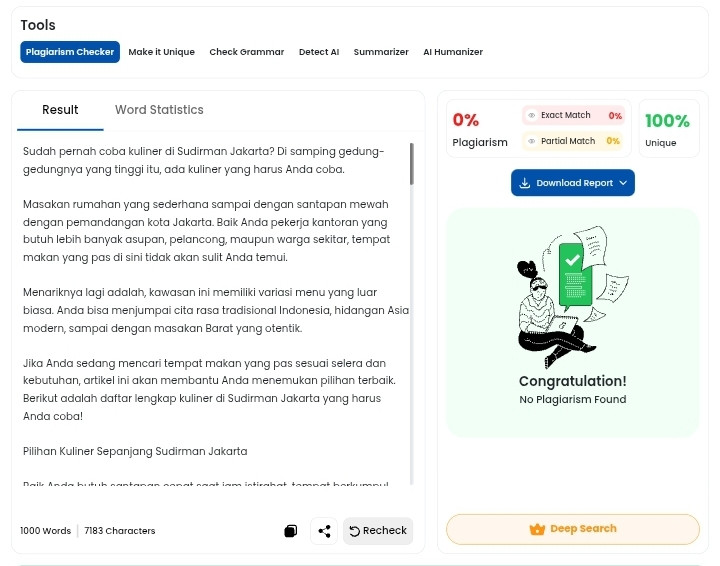
Task: Open the Summarizer tool
Action: click(381, 52)
